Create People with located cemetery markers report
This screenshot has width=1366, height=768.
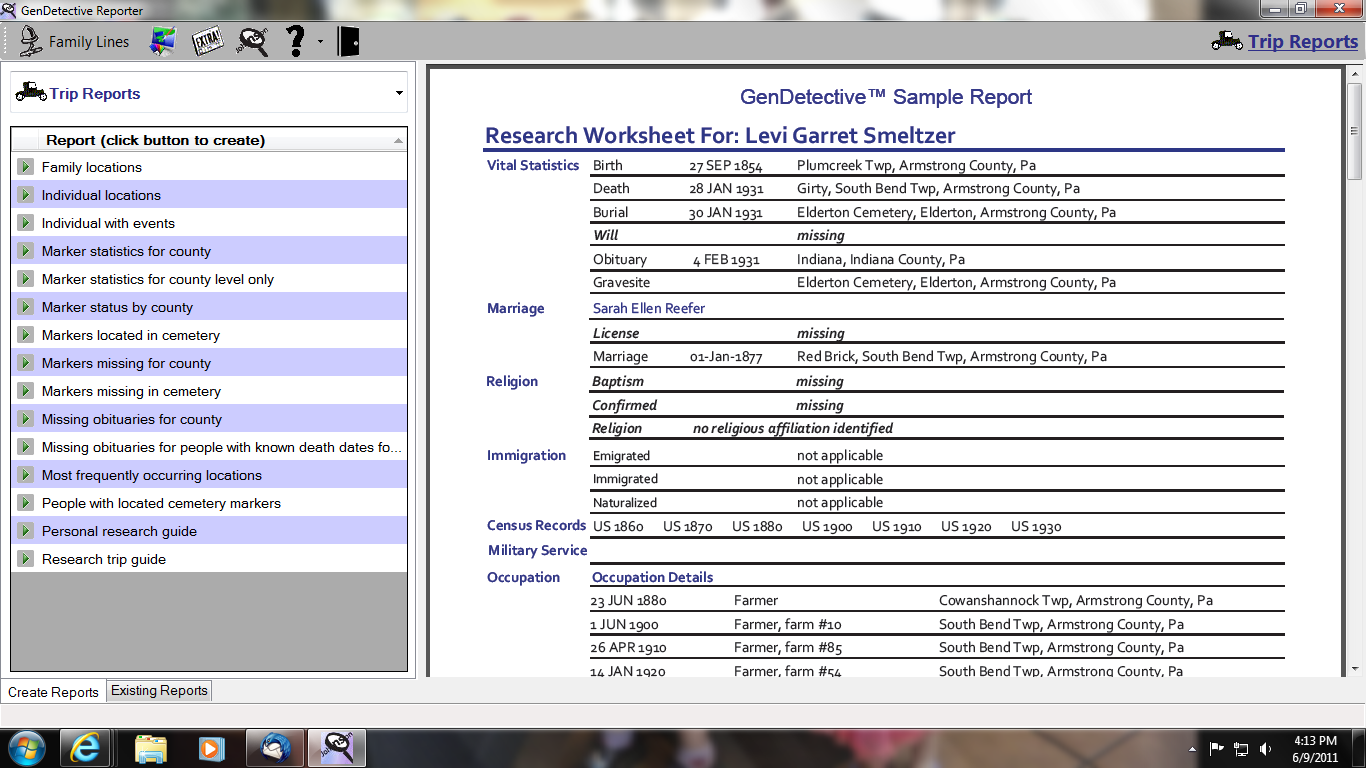click(26, 503)
